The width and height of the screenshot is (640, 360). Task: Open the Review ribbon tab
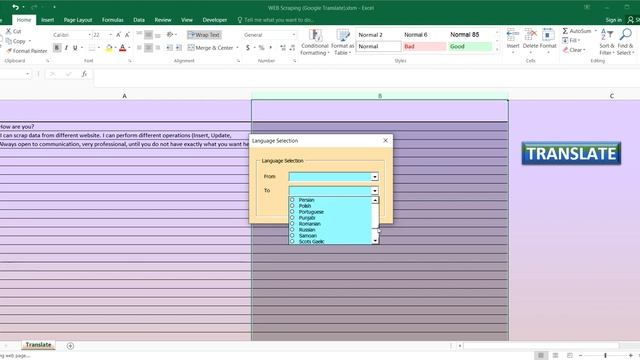click(163, 20)
